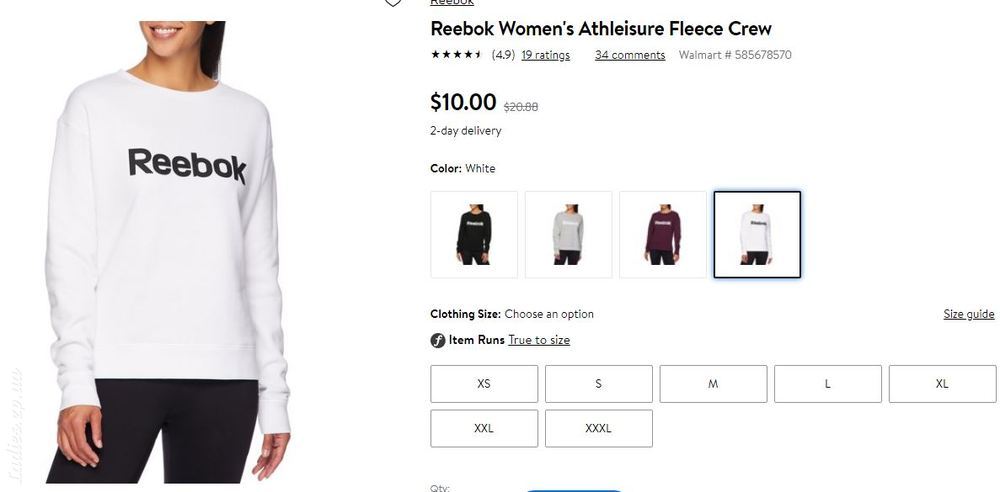Click the heart favorite icon
1000x492 pixels.
(x=393, y=3)
